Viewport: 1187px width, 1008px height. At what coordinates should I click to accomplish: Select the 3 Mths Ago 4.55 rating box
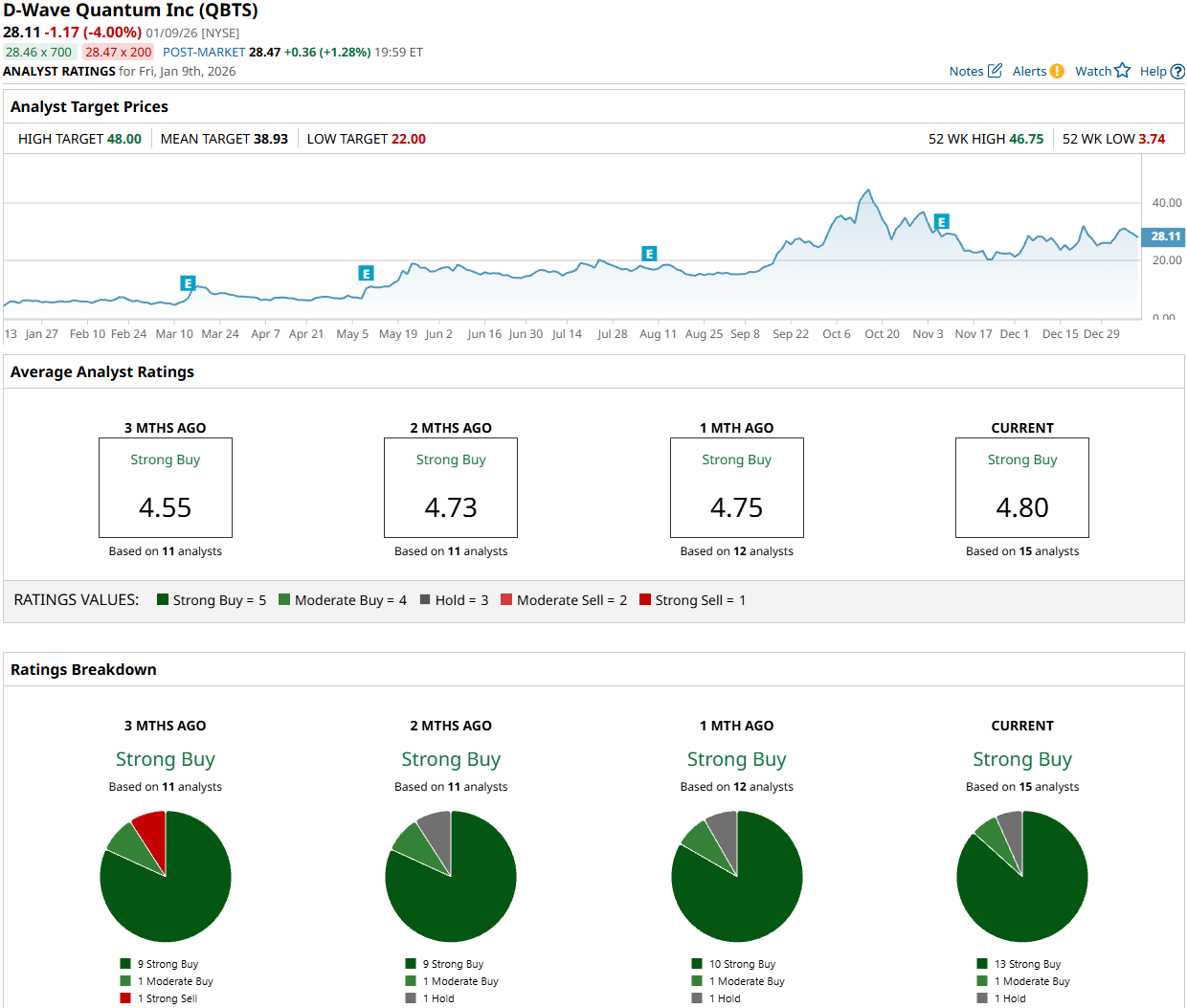(166, 488)
